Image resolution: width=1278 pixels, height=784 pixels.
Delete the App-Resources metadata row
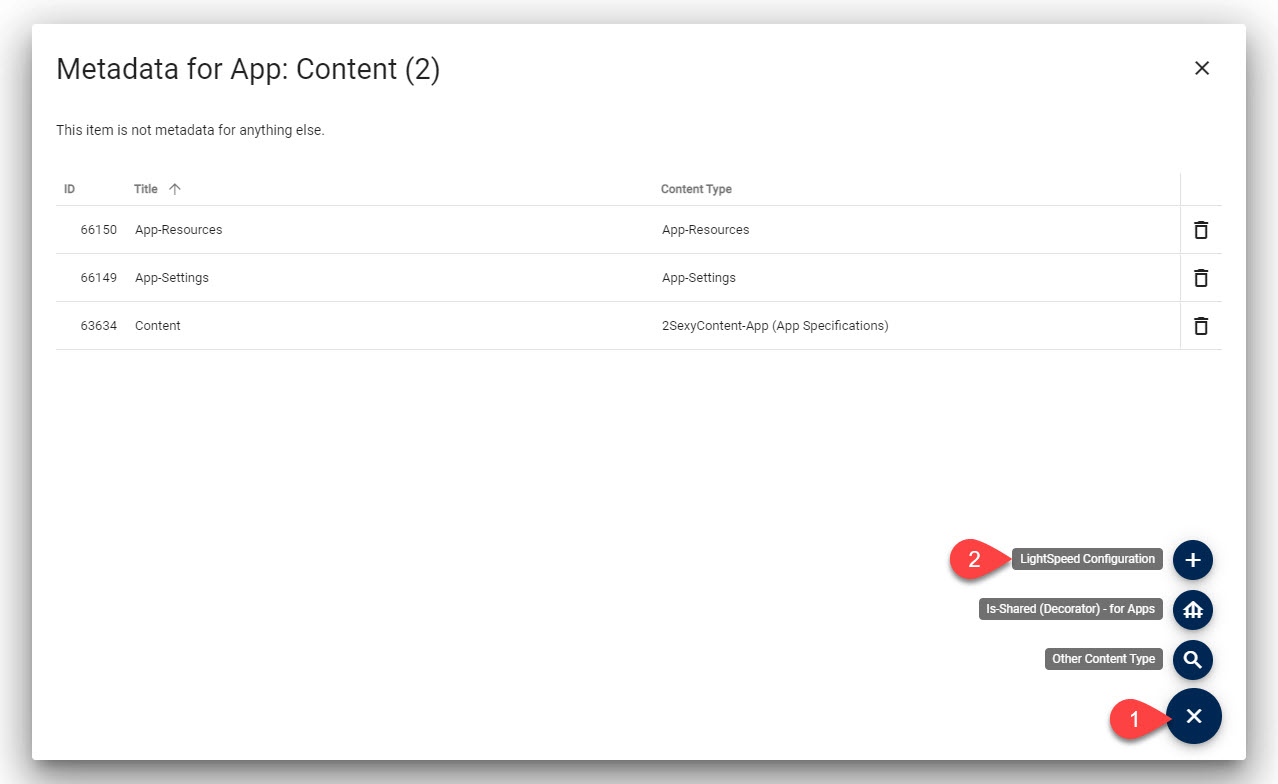pyautogui.click(x=1201, y=230)
